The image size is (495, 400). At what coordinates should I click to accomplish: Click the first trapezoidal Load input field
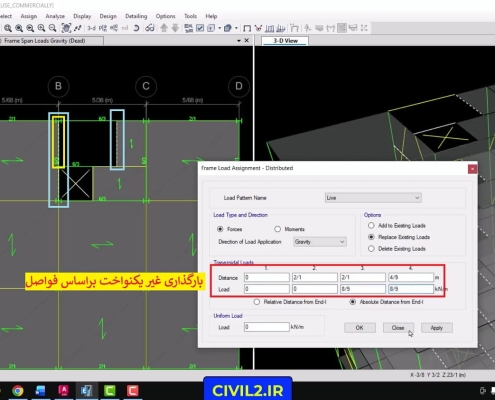click(267, 289)
